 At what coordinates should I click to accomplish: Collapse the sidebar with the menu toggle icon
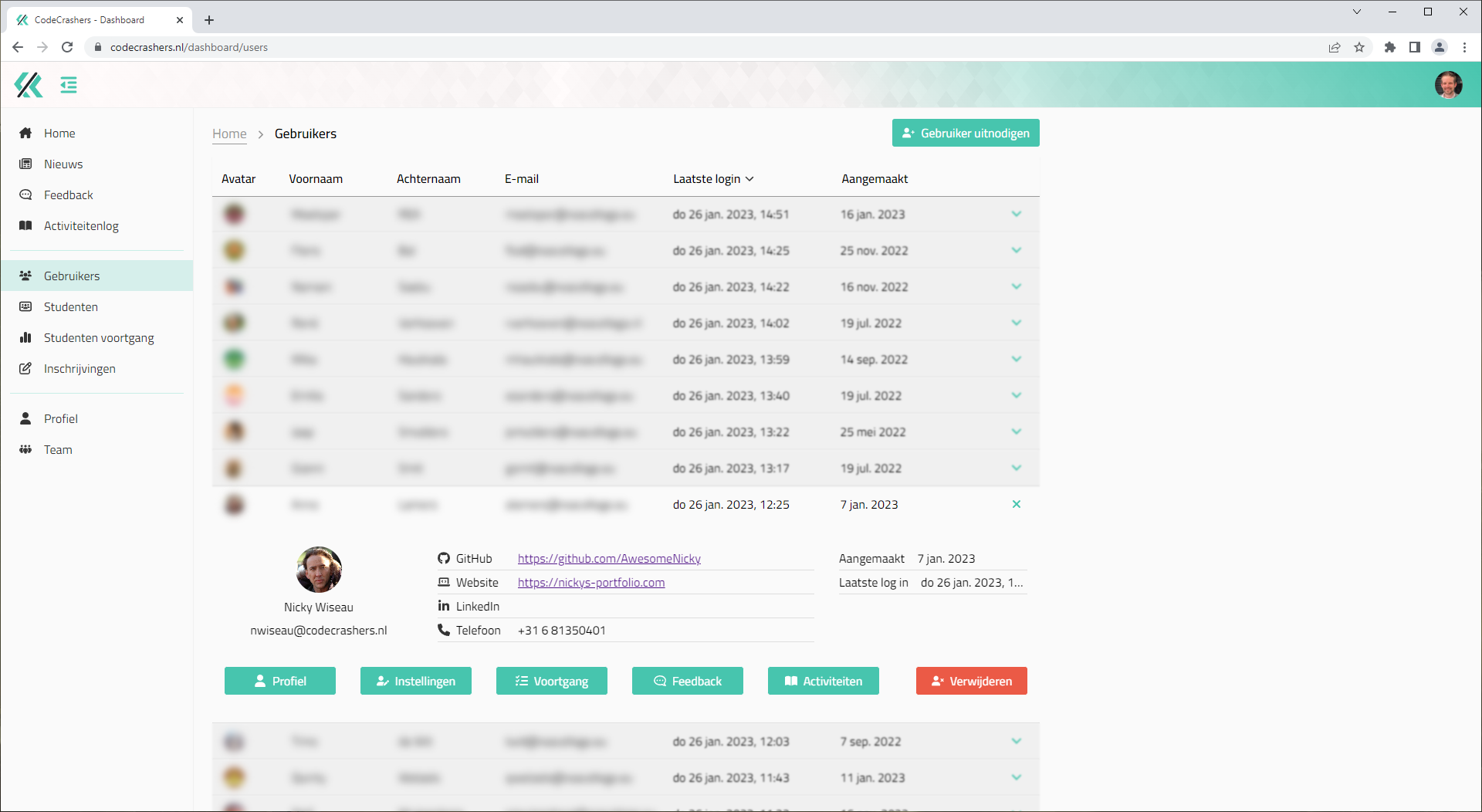(69, 85)
